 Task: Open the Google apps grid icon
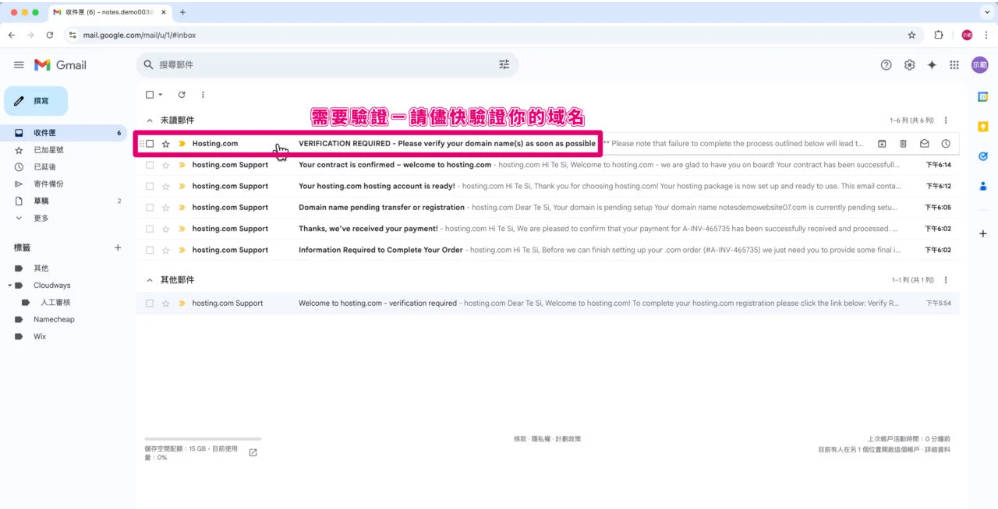coord(954,65)
